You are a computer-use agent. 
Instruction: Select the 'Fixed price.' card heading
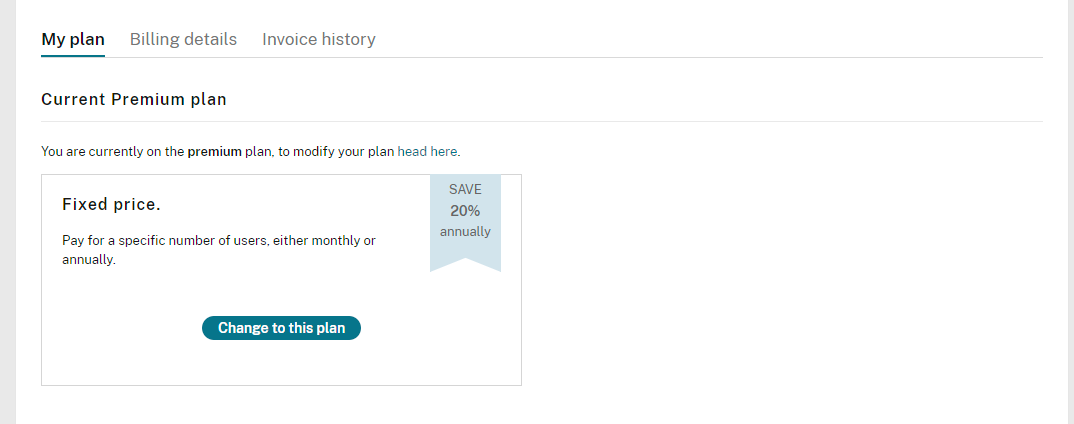click(112, 204)
